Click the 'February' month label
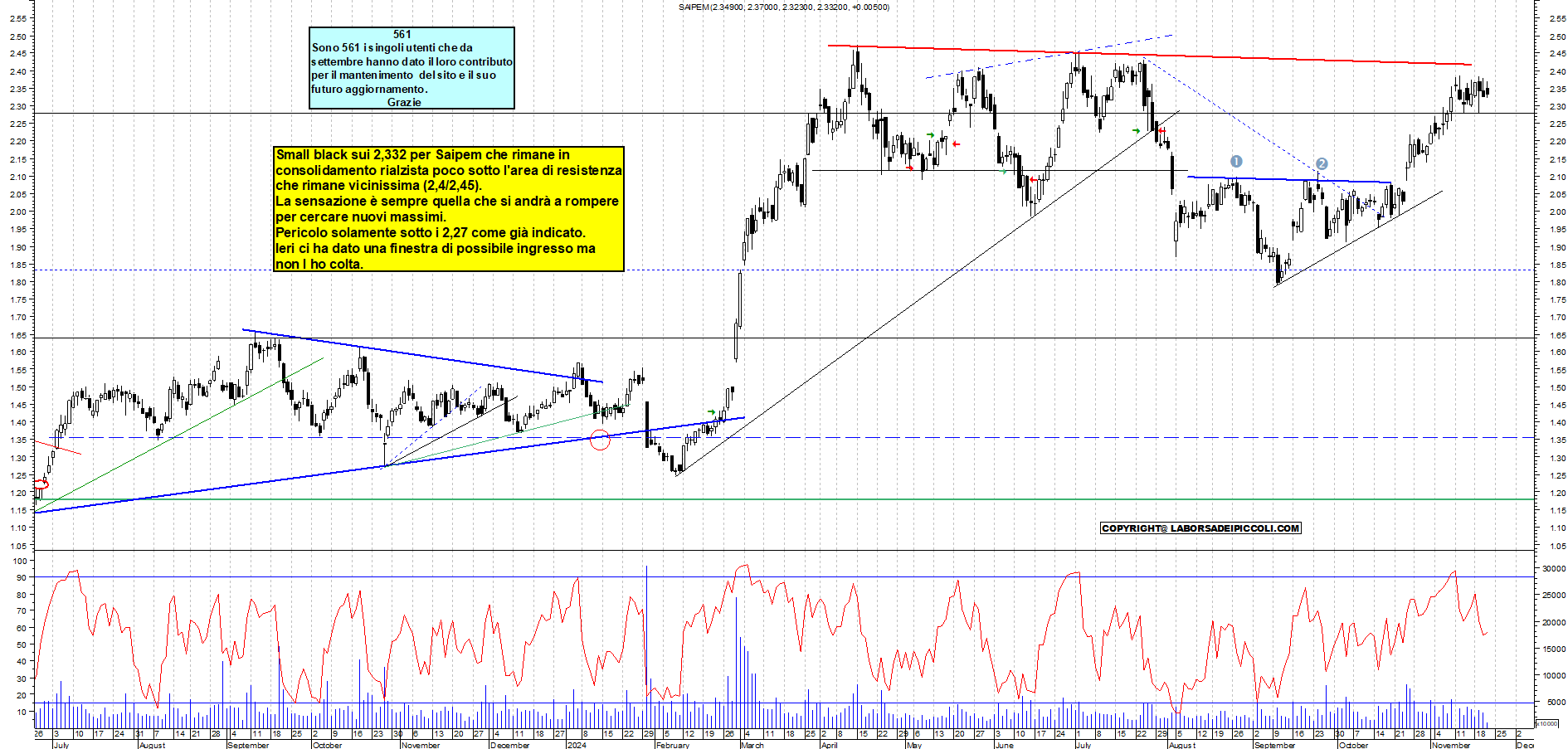1568x749 pixels. pos(672,745)
